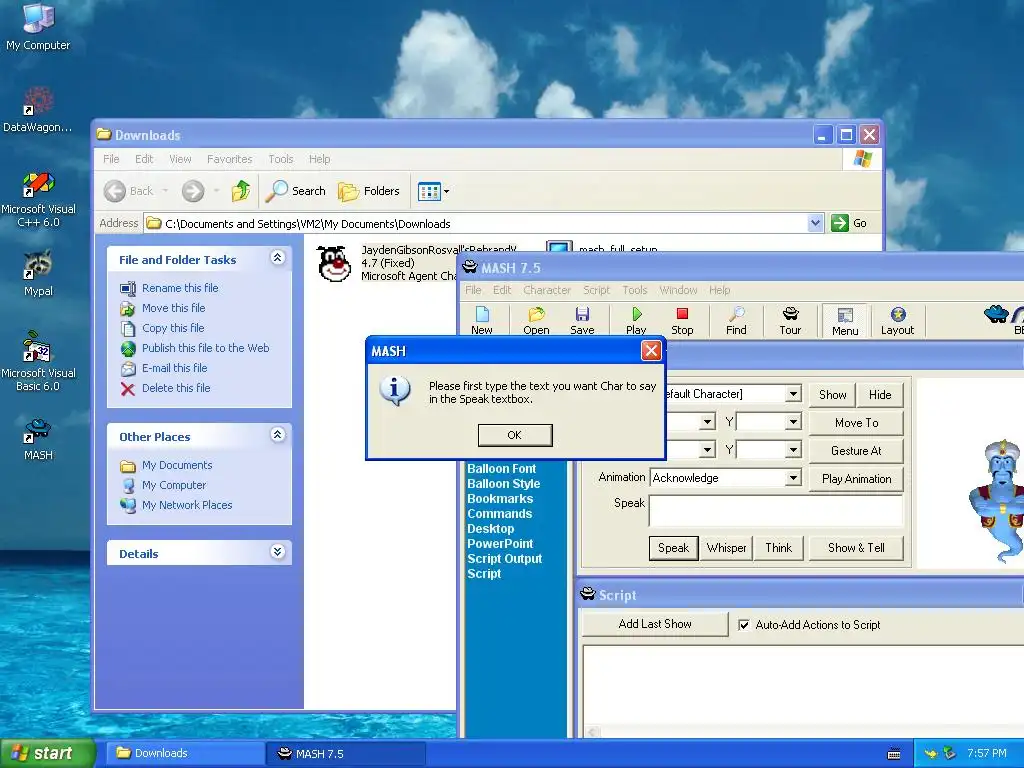Image resolution: width=1024 pixels, height=768 pixels.
Task: Select Bookmarks in MASH menu list
Action: 500,499
